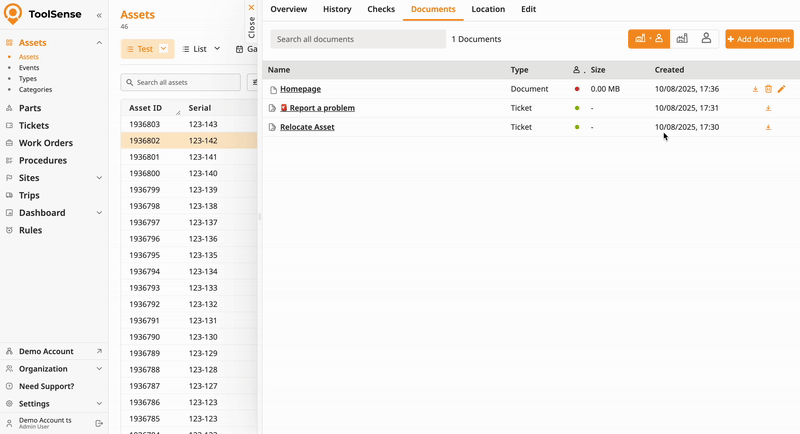Open Demo Account ts Admin User profile
This screenshot has height=434, width=800.
(x=45, y=423)
